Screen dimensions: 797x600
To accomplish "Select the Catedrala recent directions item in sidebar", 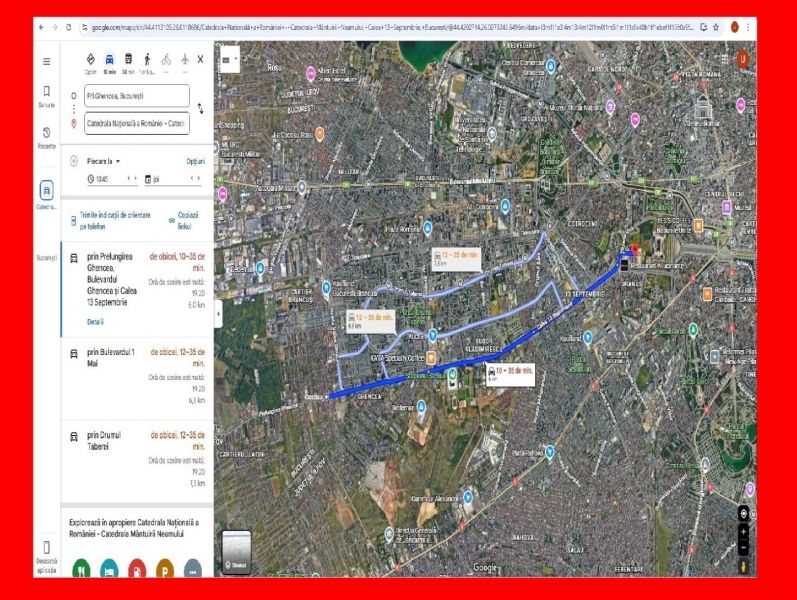I will click(x=46, y=195).
